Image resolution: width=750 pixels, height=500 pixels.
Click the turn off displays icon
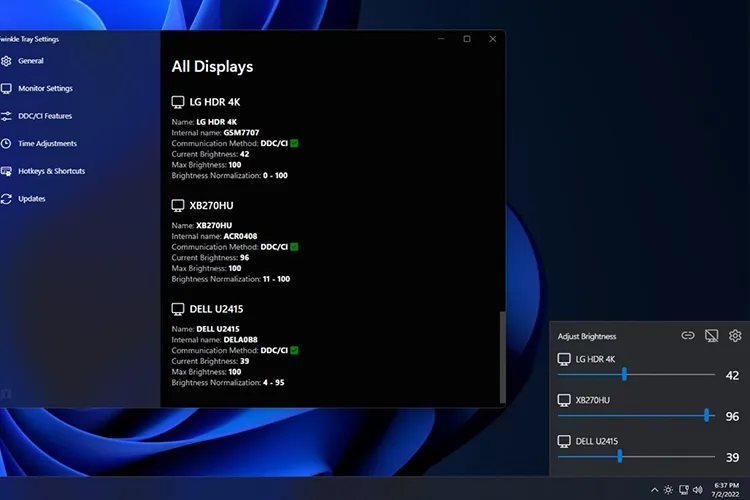tap(712, 336)
